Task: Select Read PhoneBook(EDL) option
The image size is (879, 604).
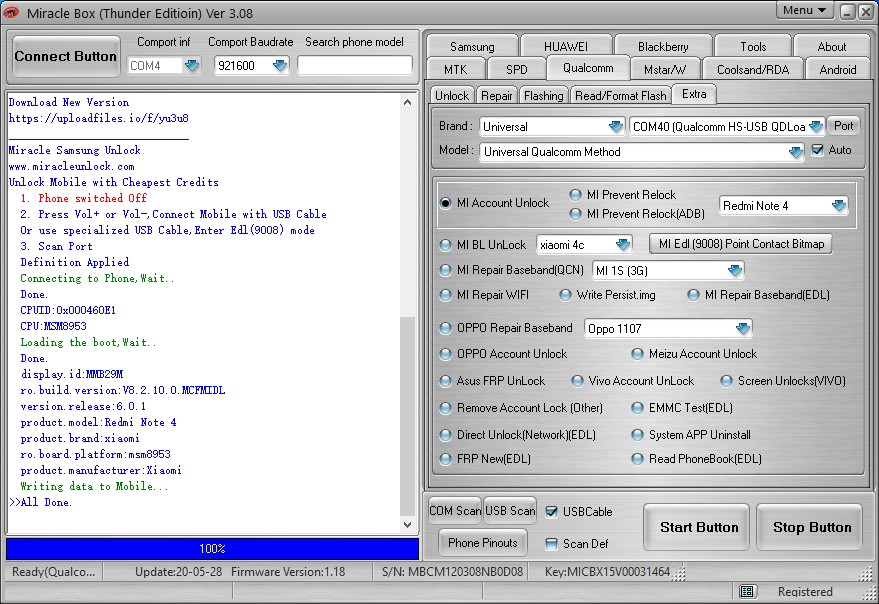Action: pyautogui.click(x=637, y=459)
